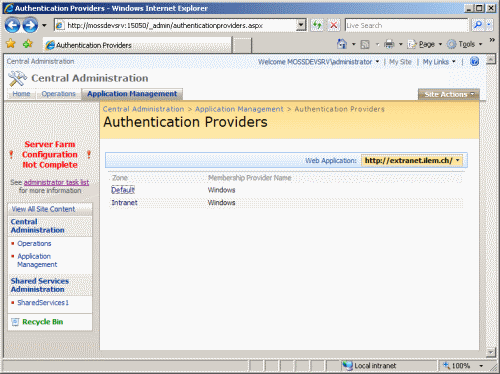Click Application Management breadcrumb link
Viewport: 500px width, 374px height.
(239, 109)
